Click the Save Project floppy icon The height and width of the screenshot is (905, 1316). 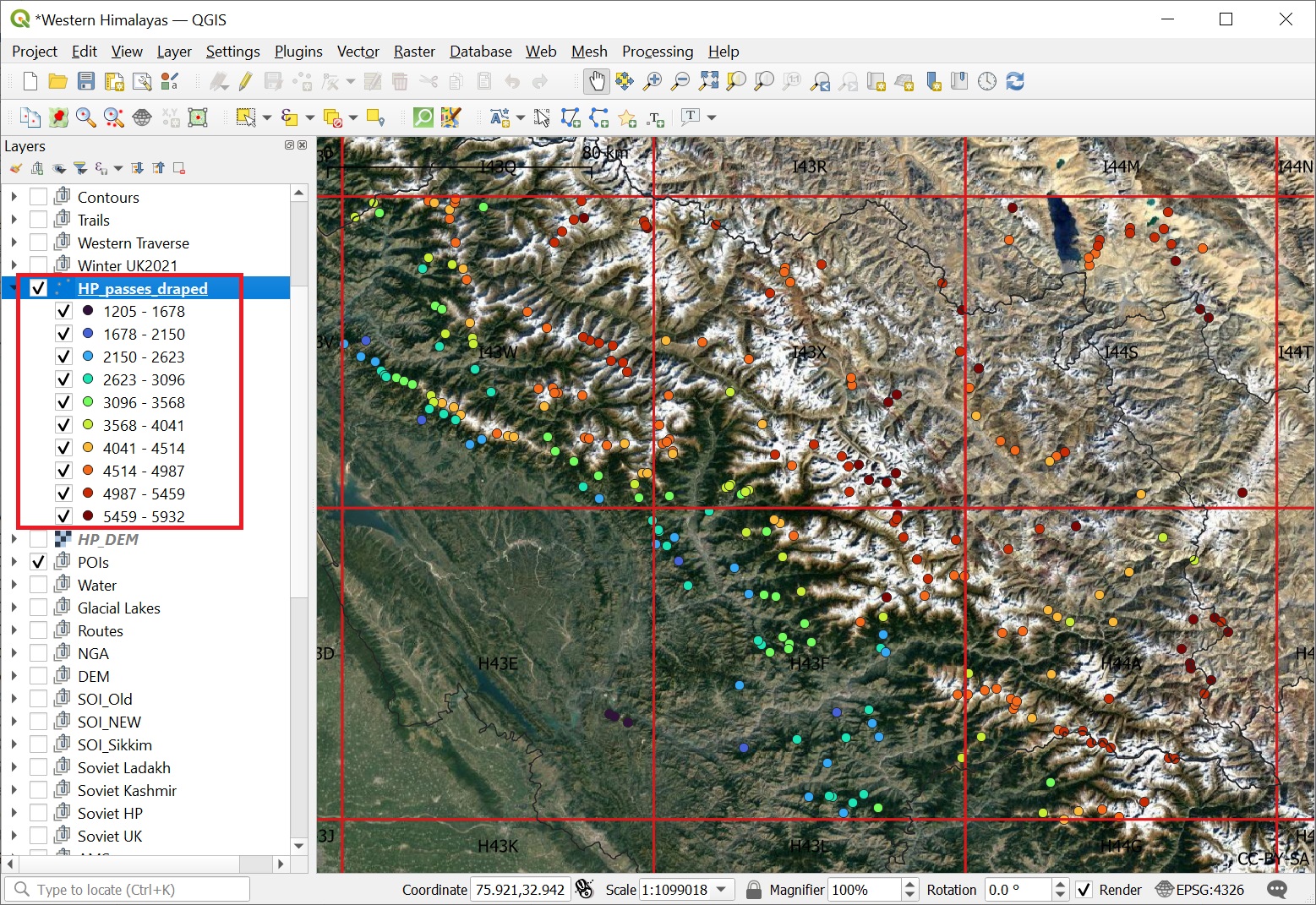tap(86, 81)
